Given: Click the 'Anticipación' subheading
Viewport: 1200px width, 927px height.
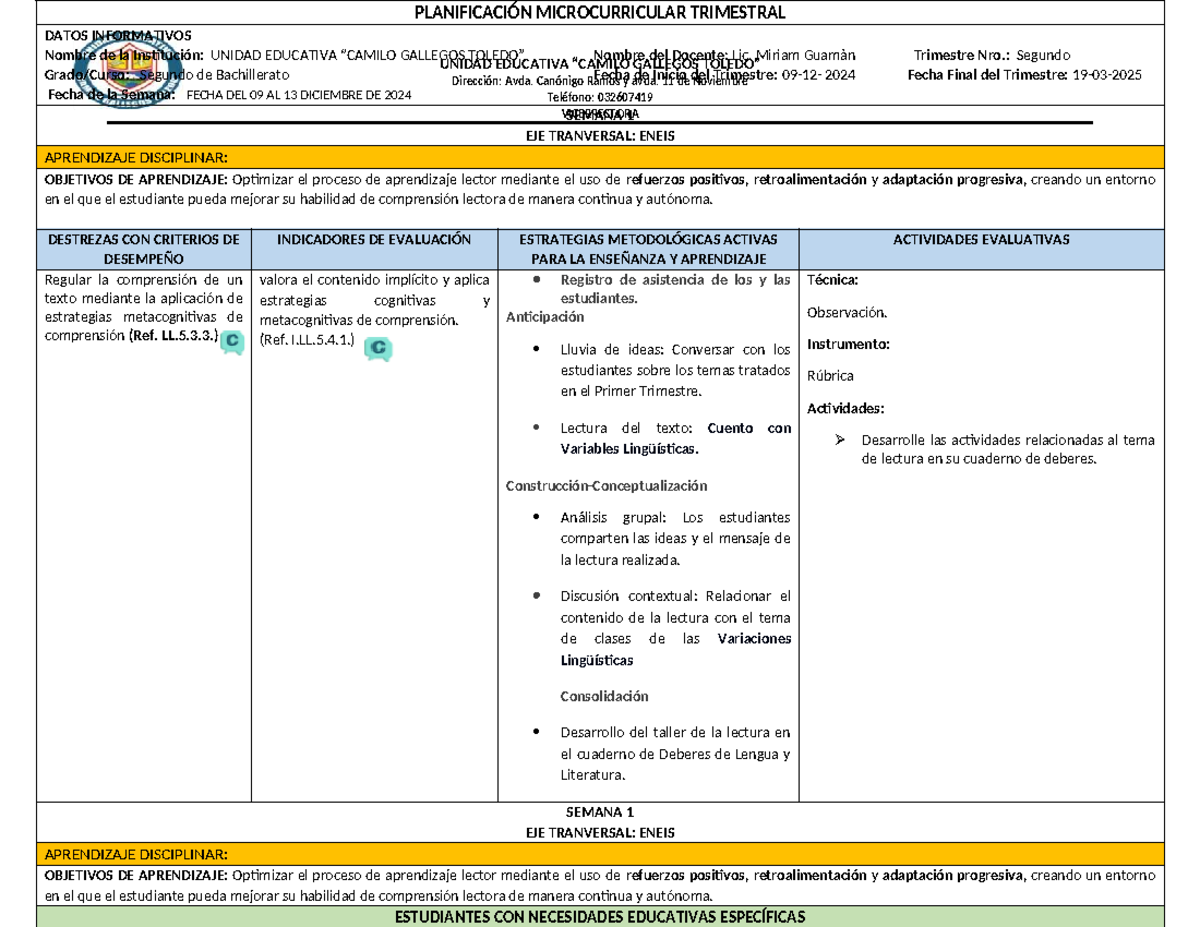Looking at the screenshot, I should coord(545,317).
